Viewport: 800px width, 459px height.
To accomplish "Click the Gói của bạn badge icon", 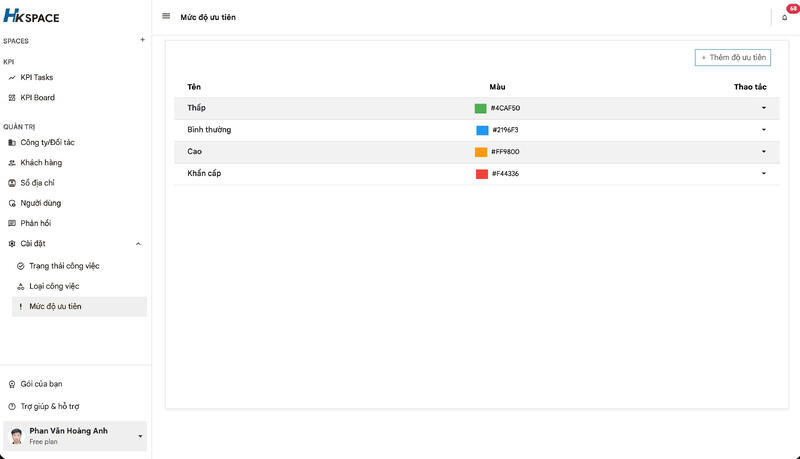I will 12,384.
